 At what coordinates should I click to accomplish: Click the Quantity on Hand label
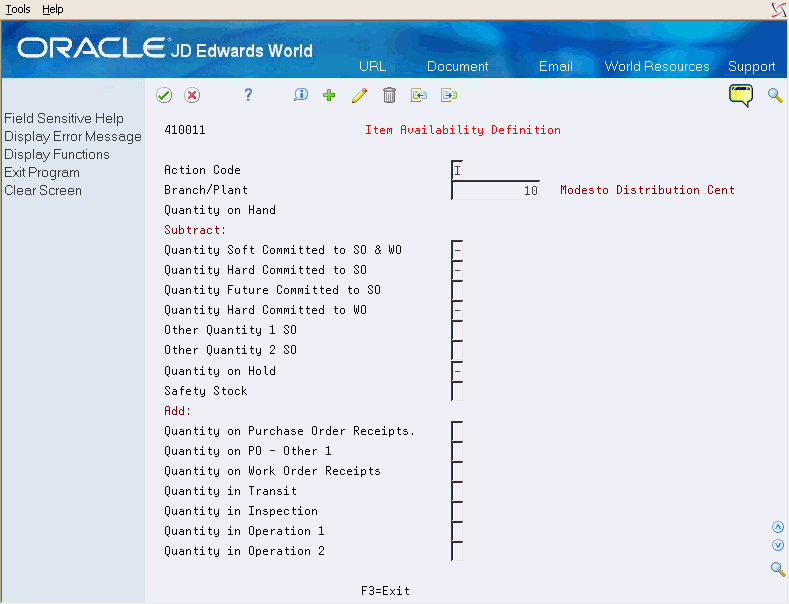[220, 210]
